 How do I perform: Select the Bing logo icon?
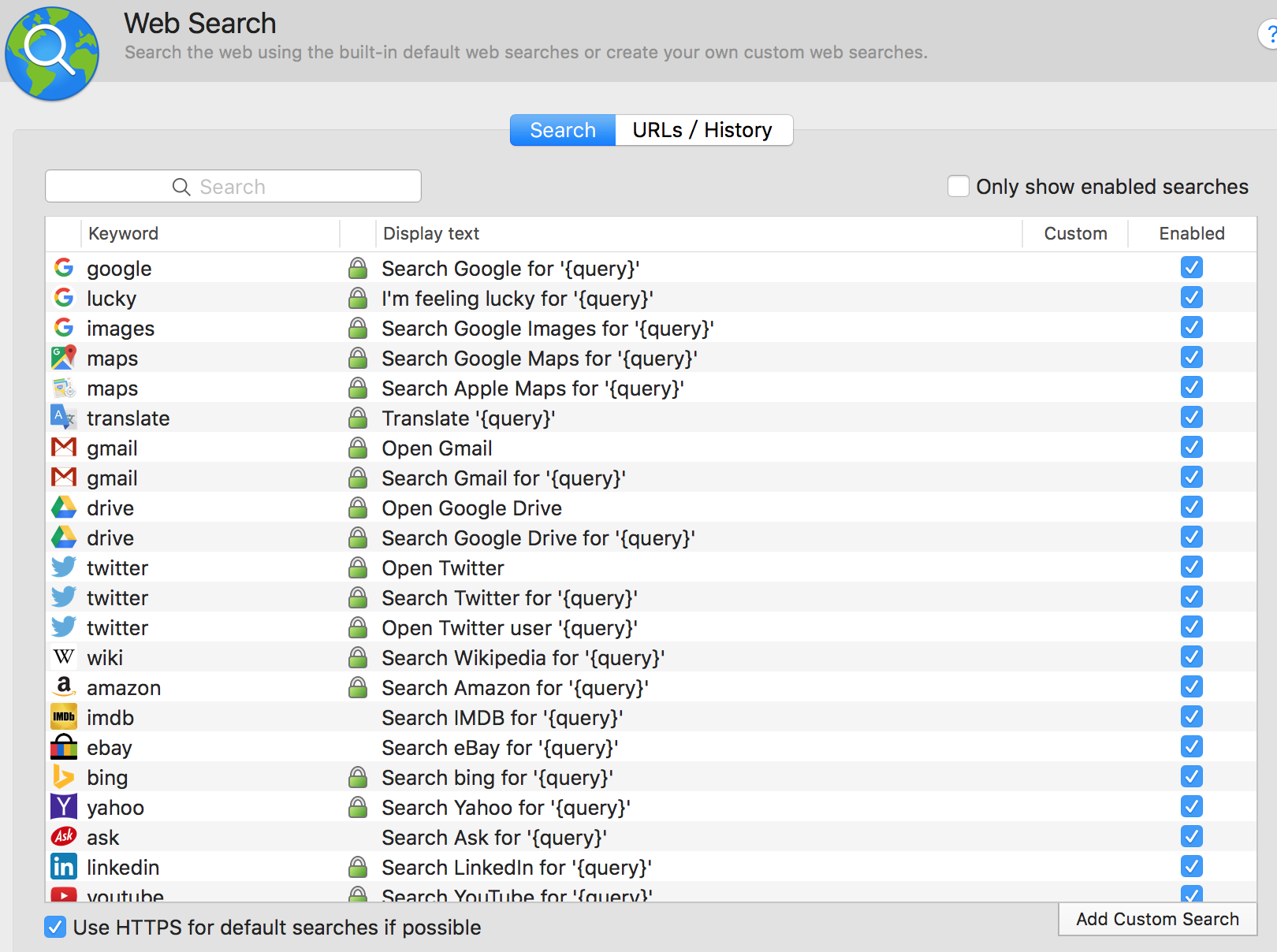pos(63,777)
